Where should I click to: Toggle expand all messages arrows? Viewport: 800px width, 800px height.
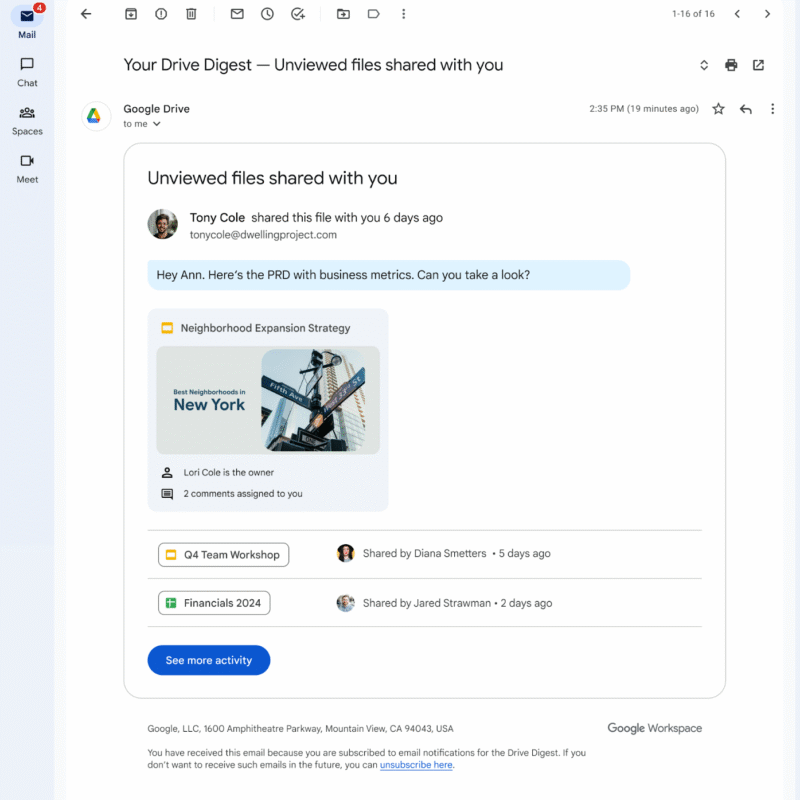[x=704, y=65]
